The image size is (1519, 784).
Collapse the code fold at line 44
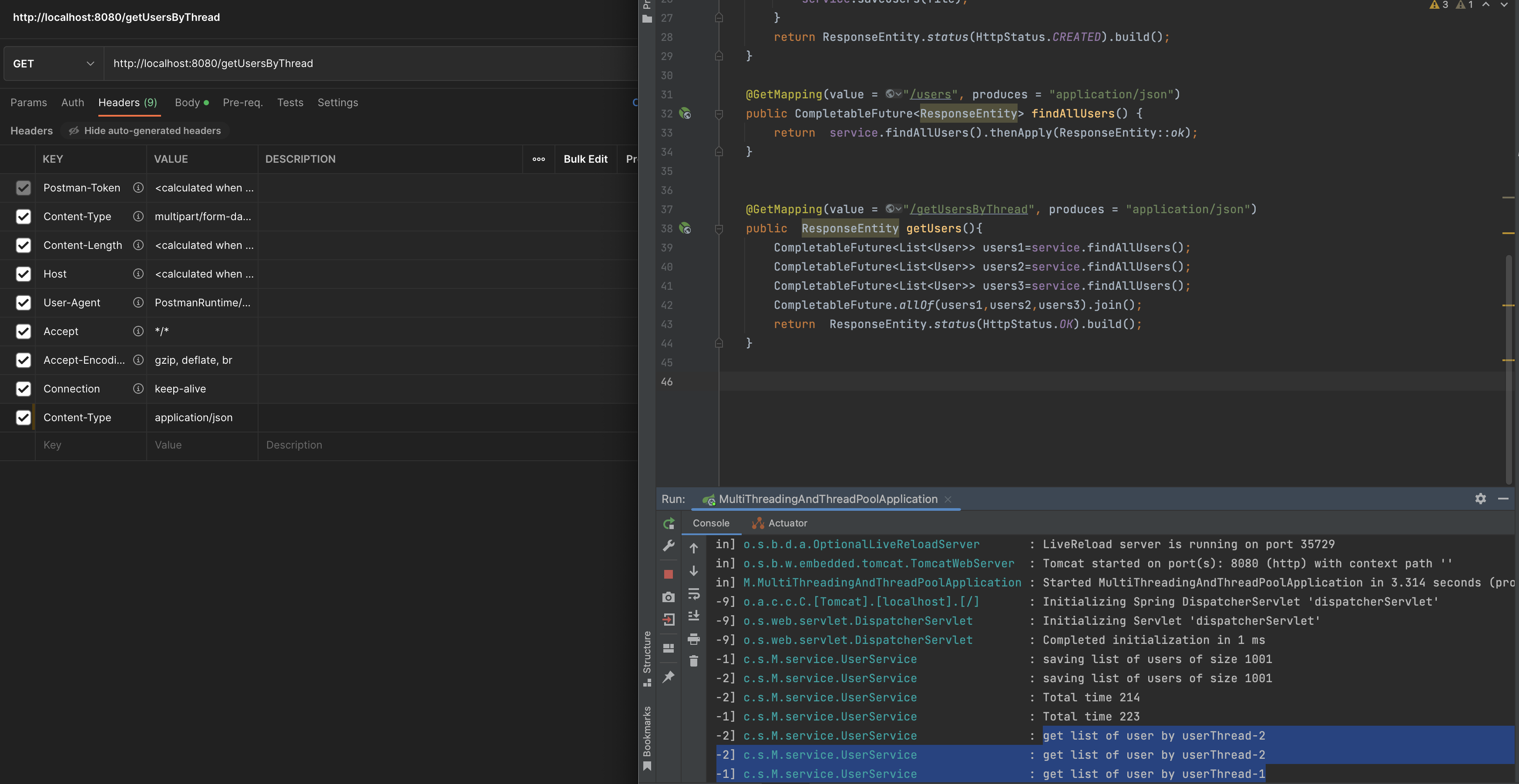719,343
